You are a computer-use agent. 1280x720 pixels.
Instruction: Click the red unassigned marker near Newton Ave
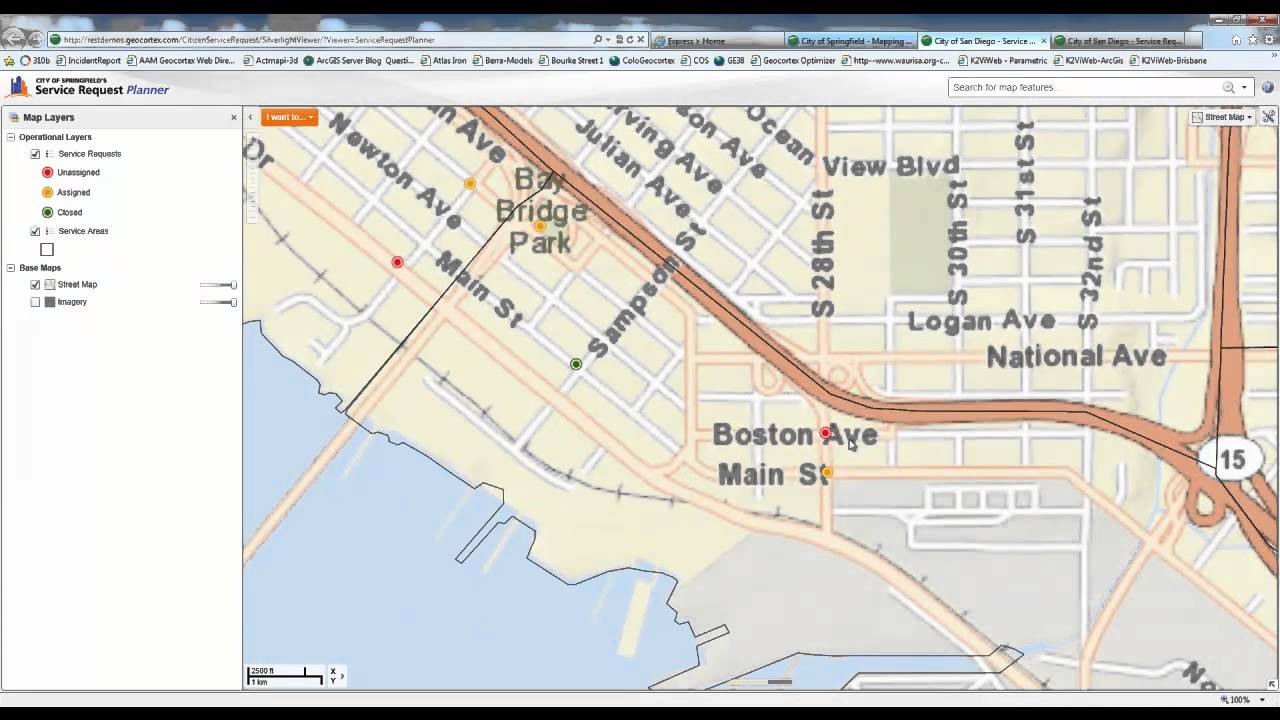click(x=397, y=262)
